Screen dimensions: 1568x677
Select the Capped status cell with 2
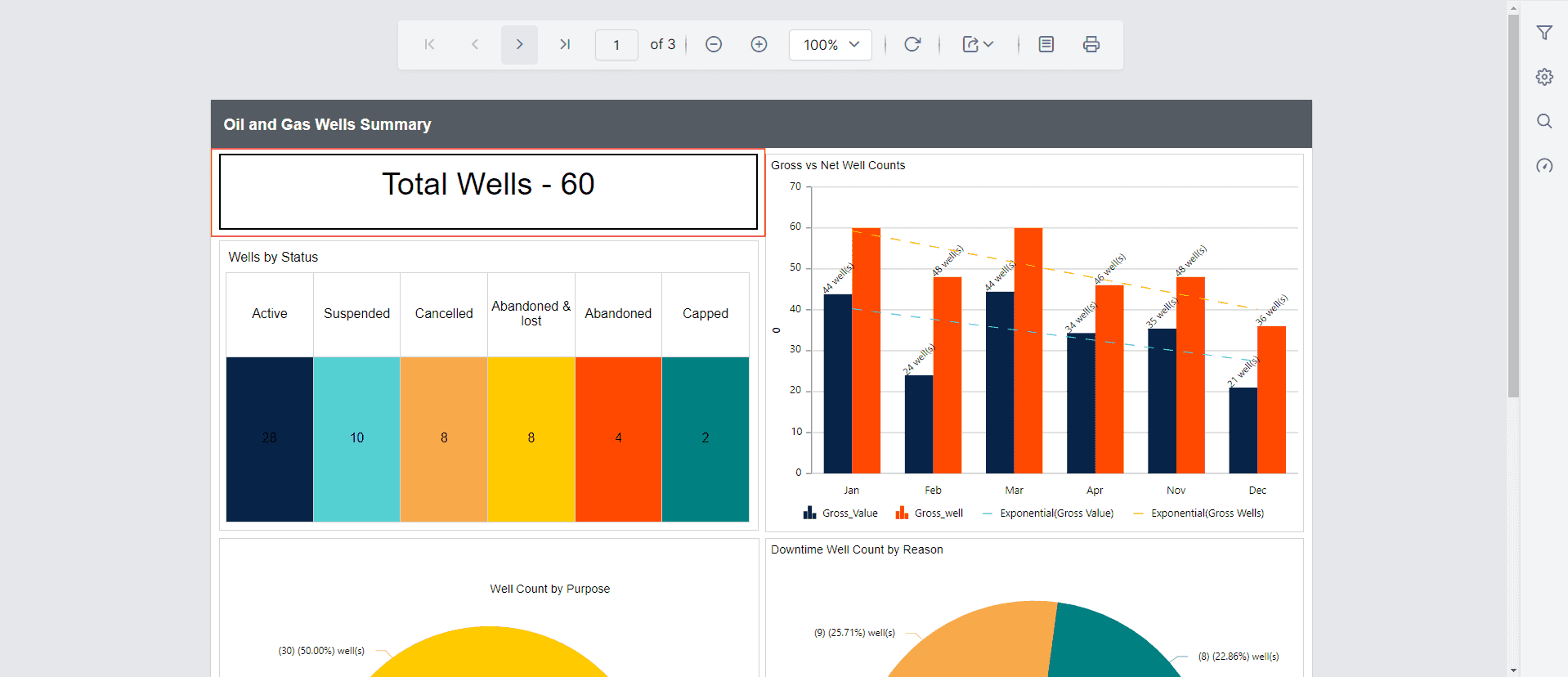click(706, 439)
